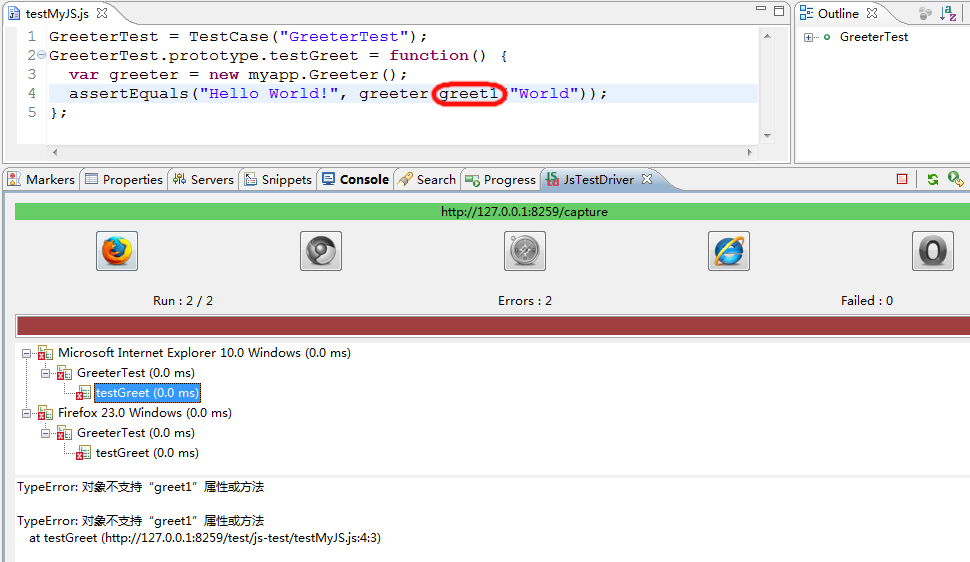The width and height of the screenshot is (970, 562).
Task: Click "Hello World!" string in line 4
Action: [x=268, y=93]
